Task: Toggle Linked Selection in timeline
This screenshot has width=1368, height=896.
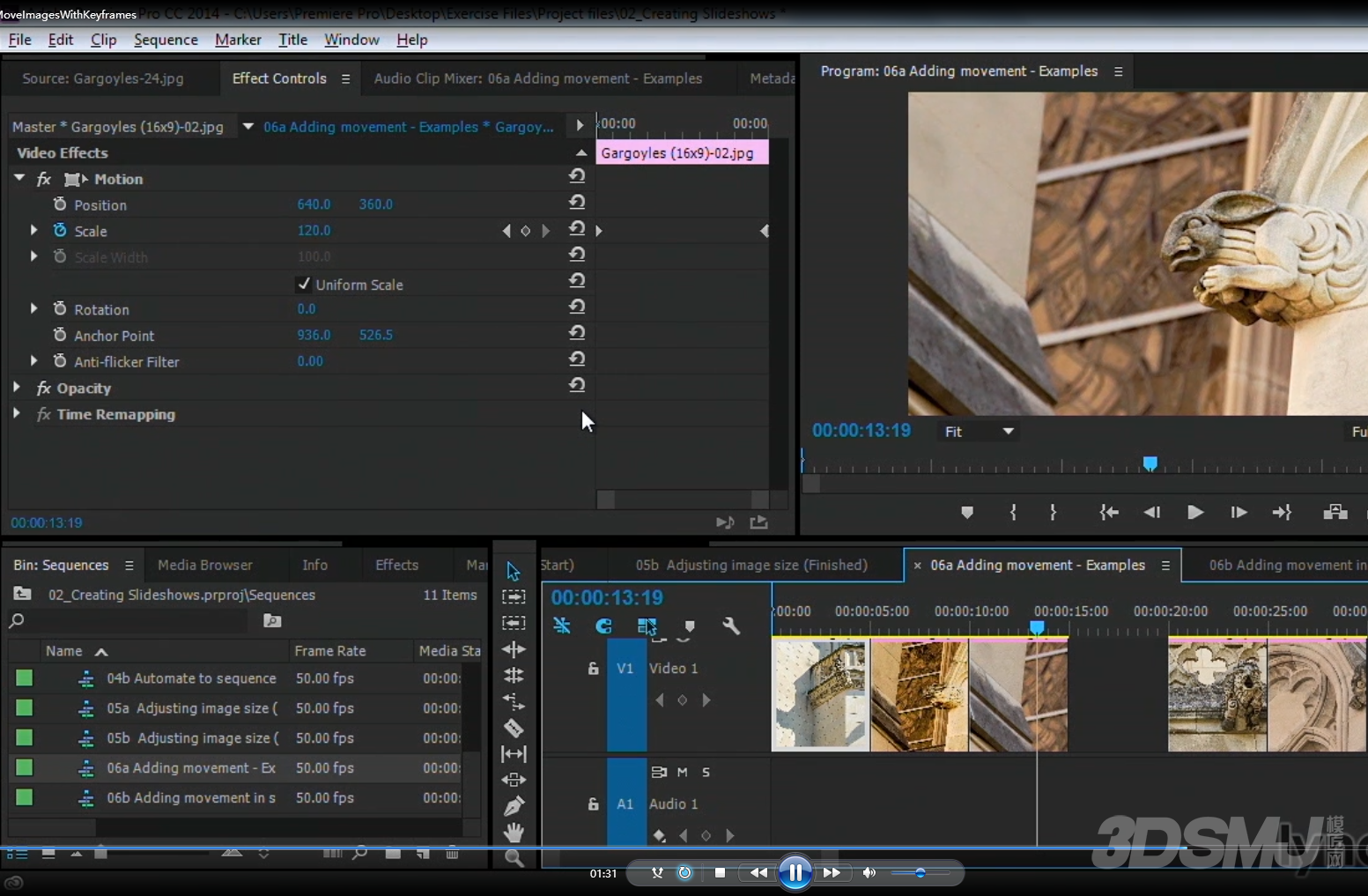Action: (x=647, y=626)
